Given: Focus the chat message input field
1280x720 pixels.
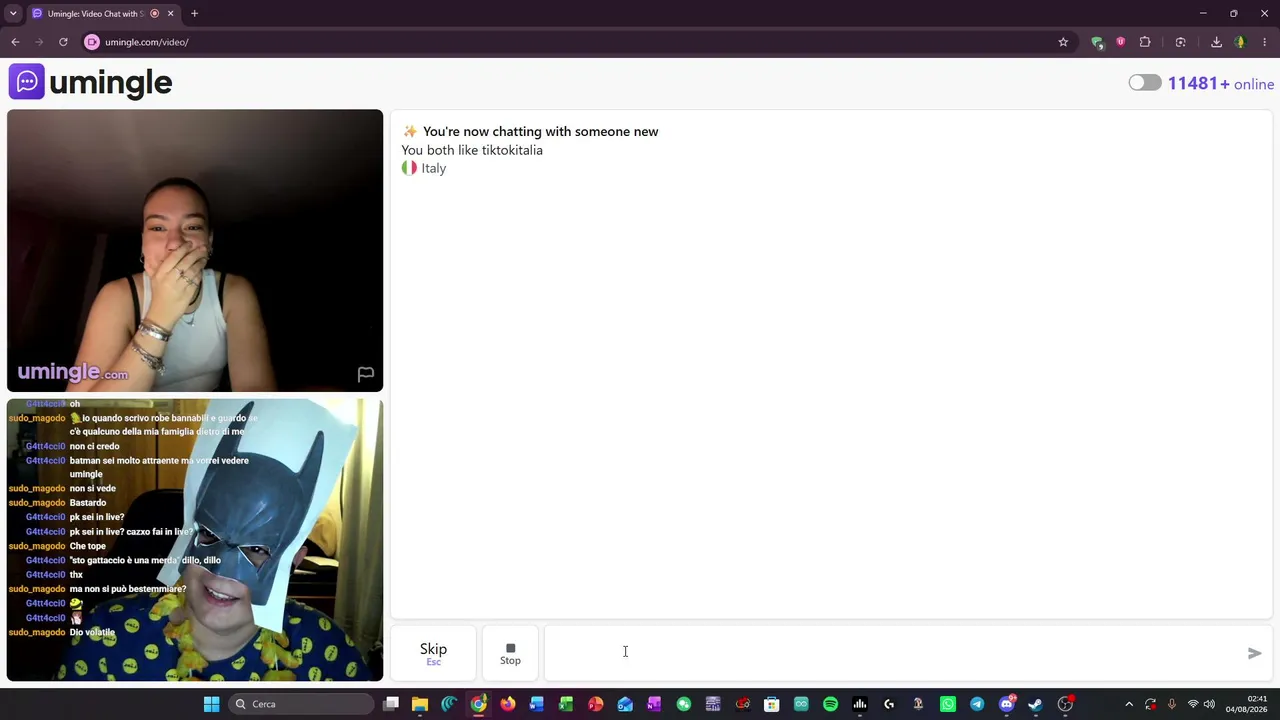Looking at the screenshot, I should [893, 653].
